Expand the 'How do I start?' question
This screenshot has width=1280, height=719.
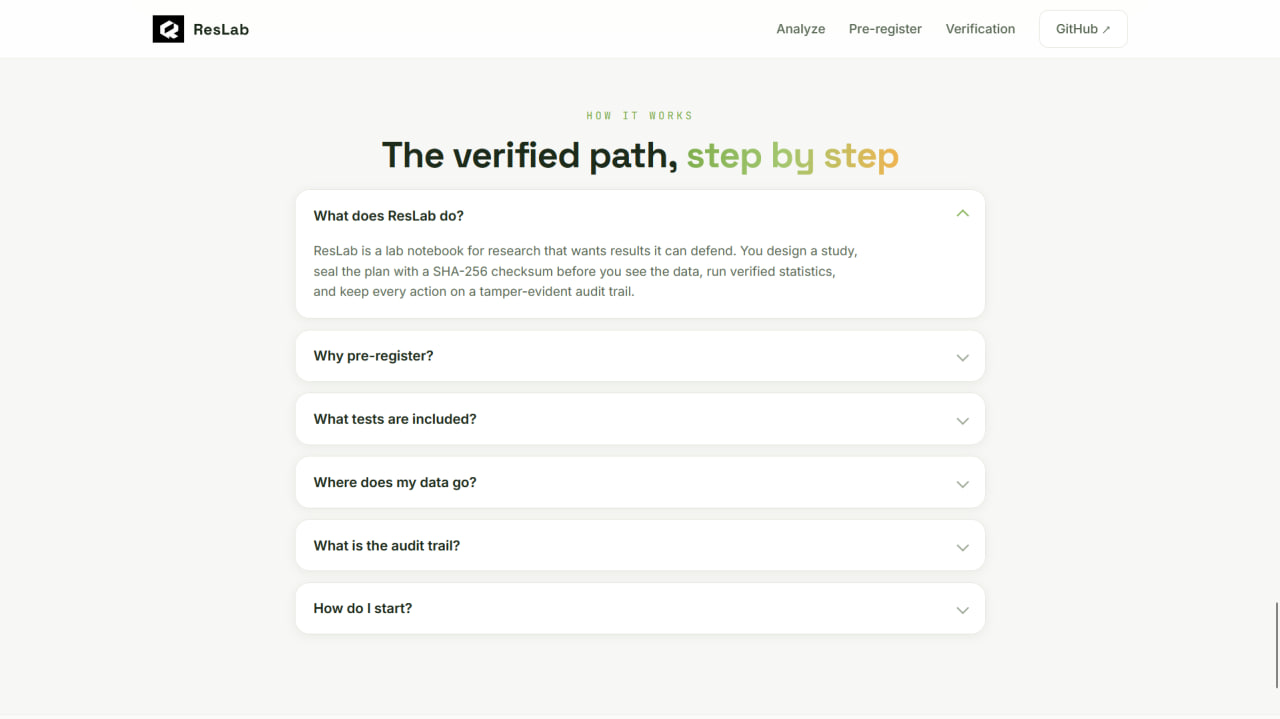640,608
